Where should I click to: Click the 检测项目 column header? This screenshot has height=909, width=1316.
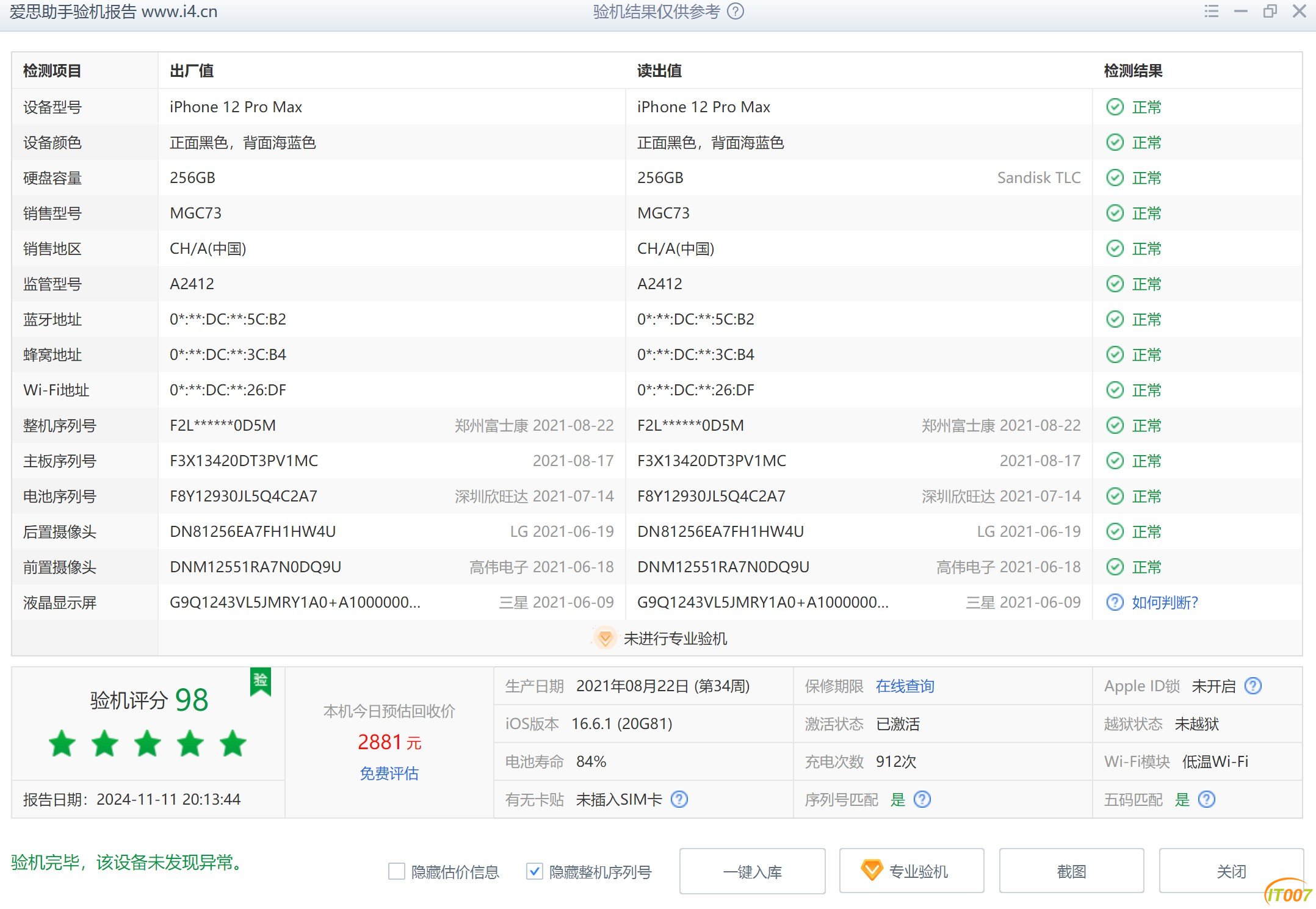coord(52,71)
